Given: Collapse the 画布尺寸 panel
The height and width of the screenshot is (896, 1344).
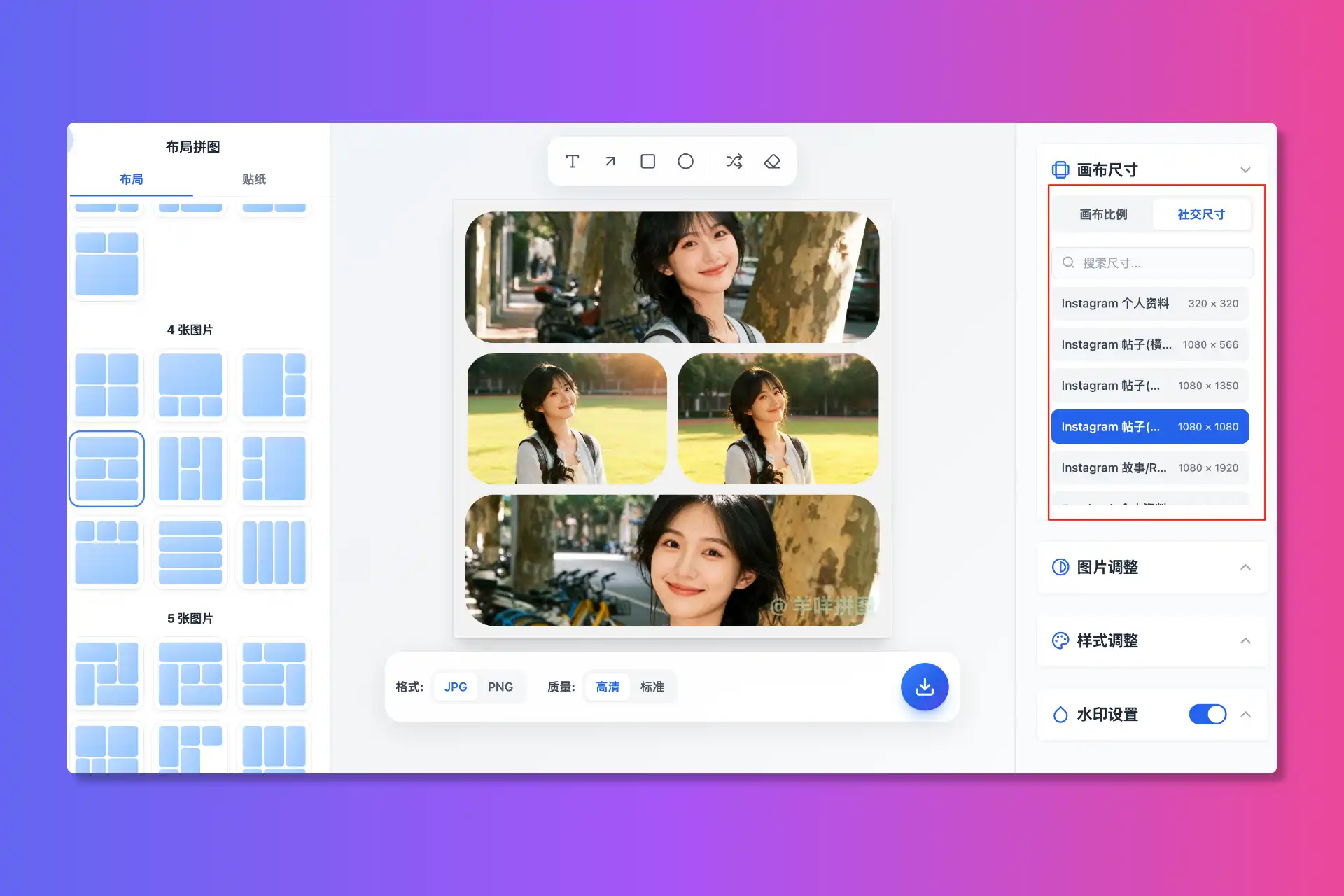Looking at the screenshot, I should (1245, 169).
